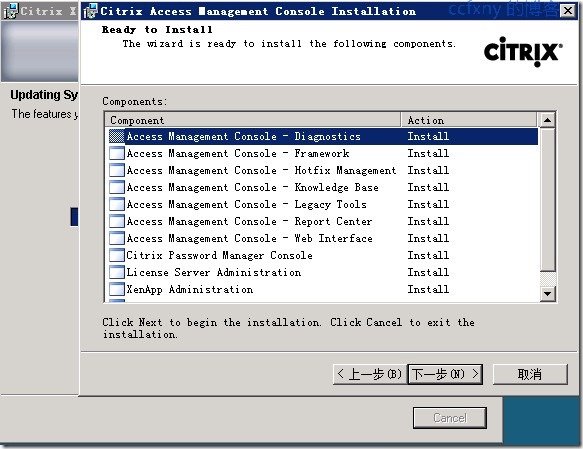Go back with the 上一步(B) button
The height and width of the screenshot is (449, 583).
pos(370,374)
